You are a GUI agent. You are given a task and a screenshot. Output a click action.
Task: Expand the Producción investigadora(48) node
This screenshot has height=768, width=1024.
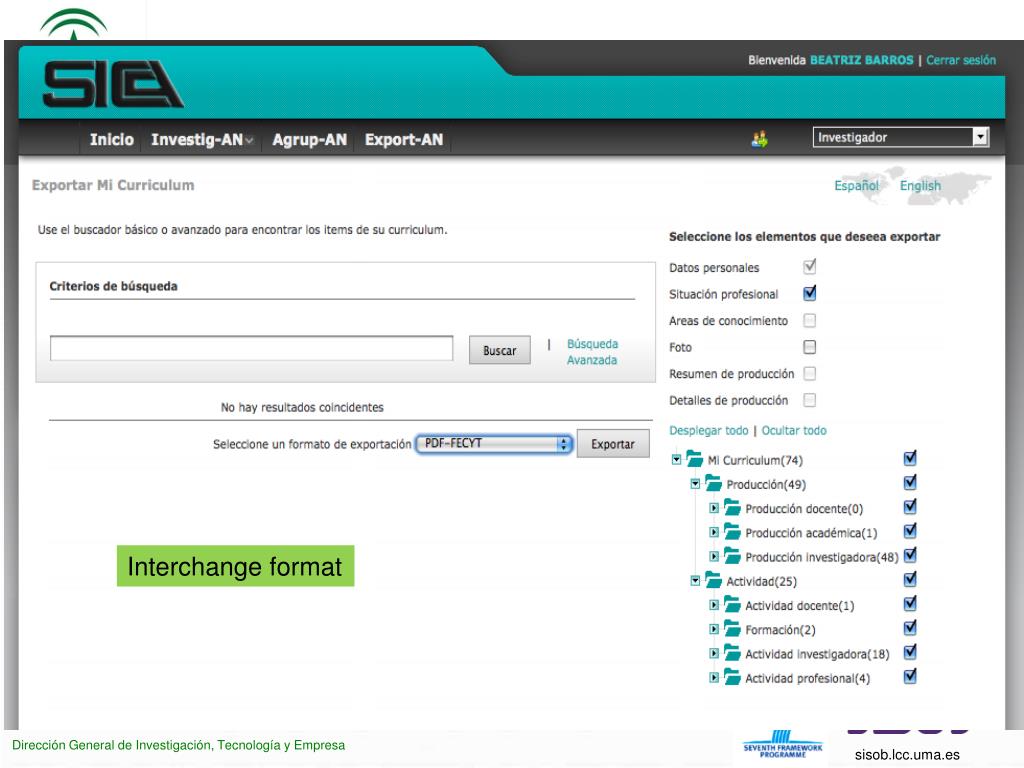714,556
